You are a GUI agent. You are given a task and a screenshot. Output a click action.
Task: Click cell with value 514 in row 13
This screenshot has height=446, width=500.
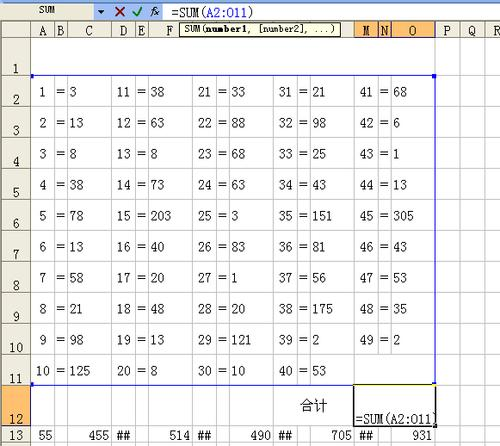tap(170, 435)
